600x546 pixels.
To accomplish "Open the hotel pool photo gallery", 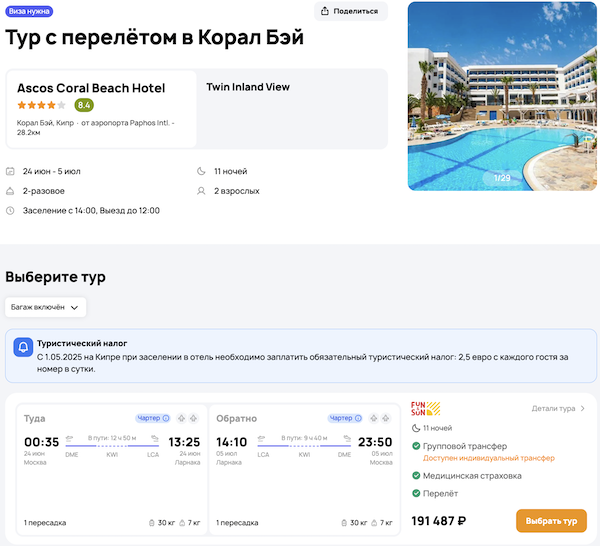I will point(503,95).
